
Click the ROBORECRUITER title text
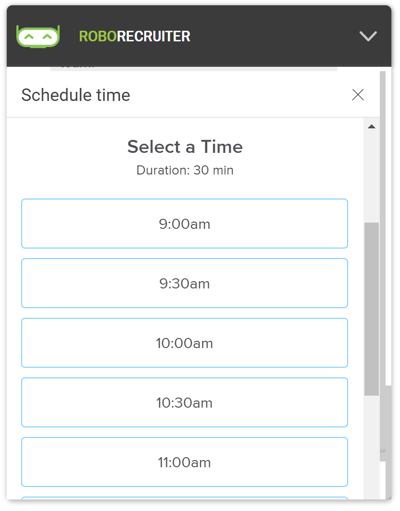[x=135, y=36]
